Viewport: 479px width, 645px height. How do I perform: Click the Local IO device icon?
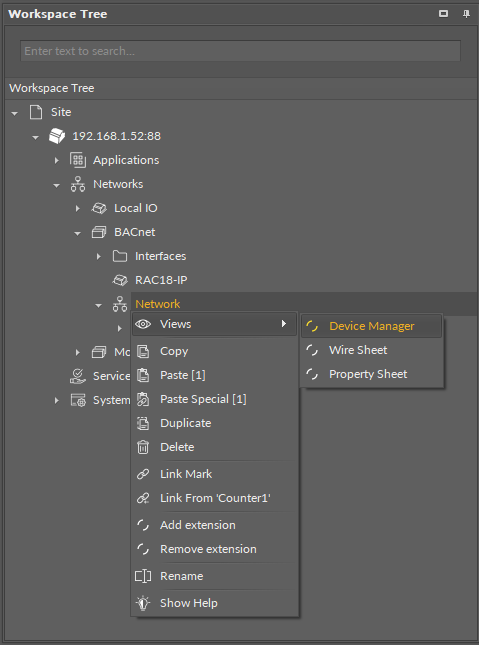pyautogui.click(x=99, y=208)
